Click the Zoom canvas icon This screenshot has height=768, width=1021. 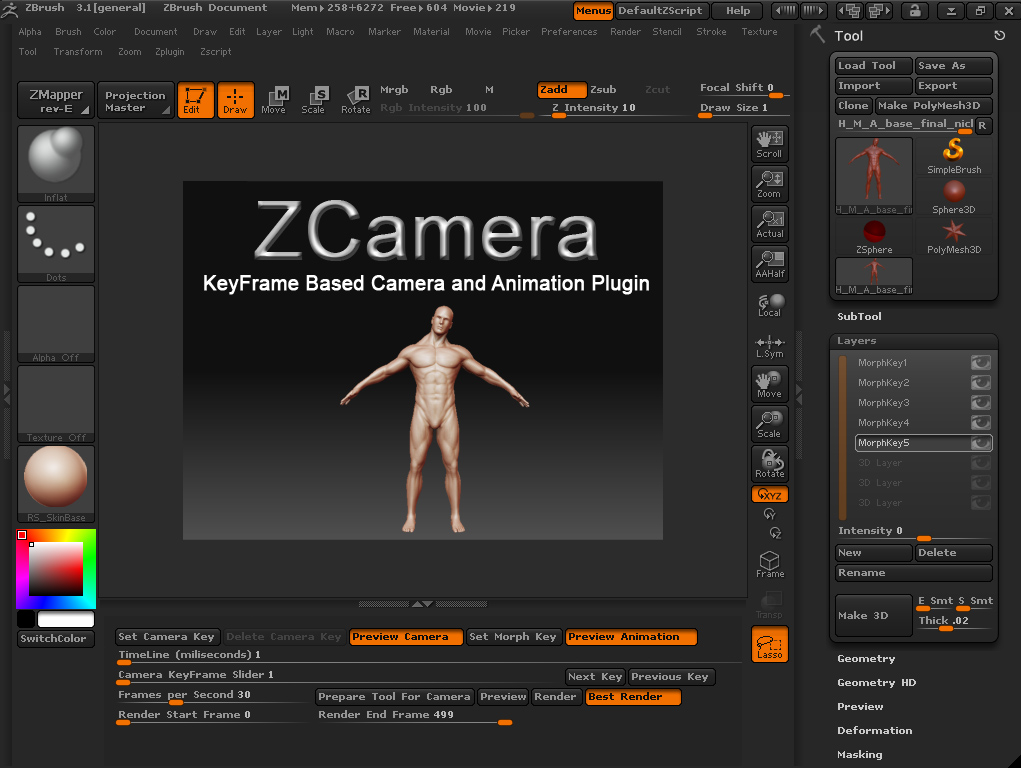(x=770, y=184)
